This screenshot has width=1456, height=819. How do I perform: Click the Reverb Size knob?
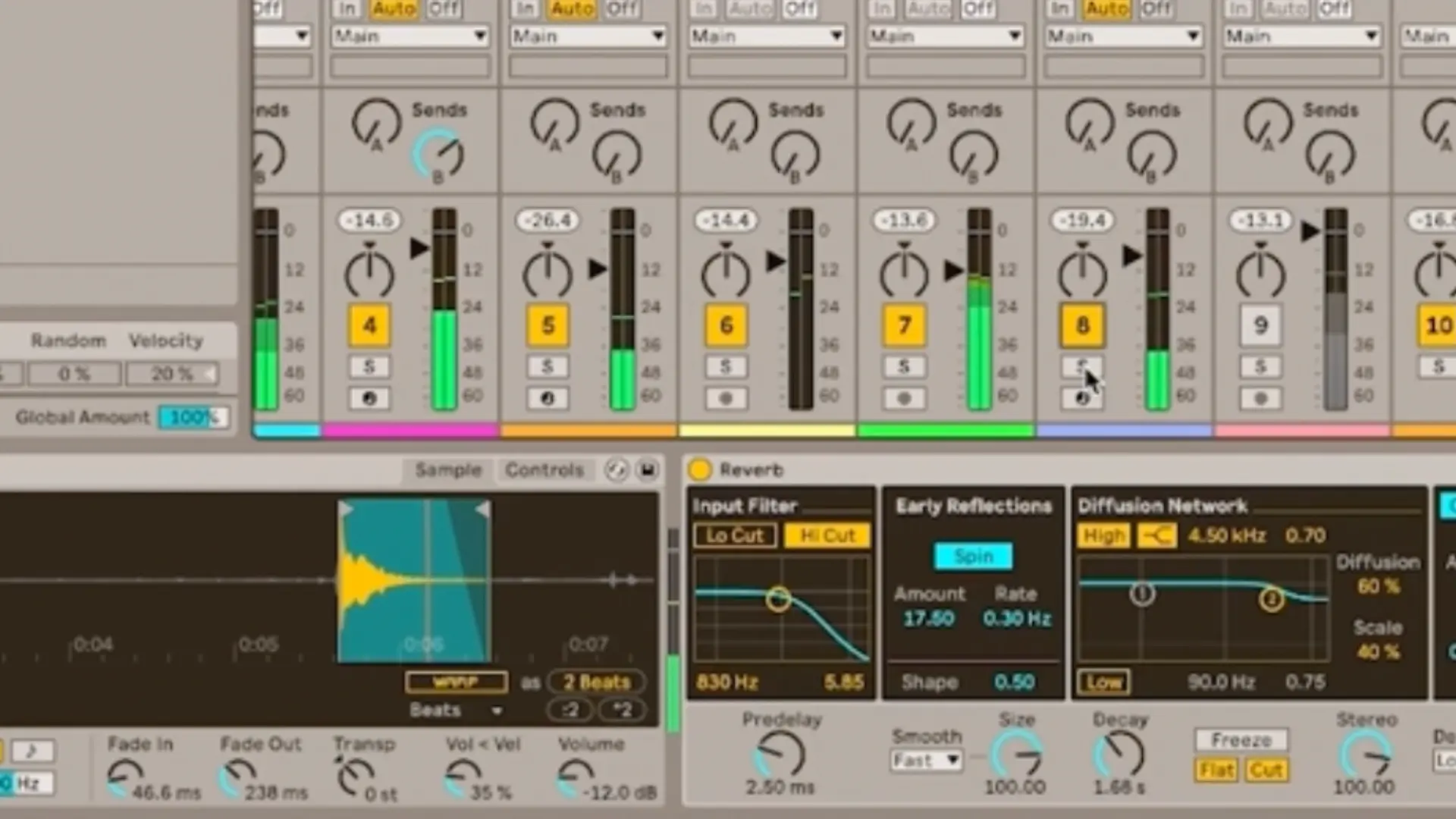(1018, 755)
